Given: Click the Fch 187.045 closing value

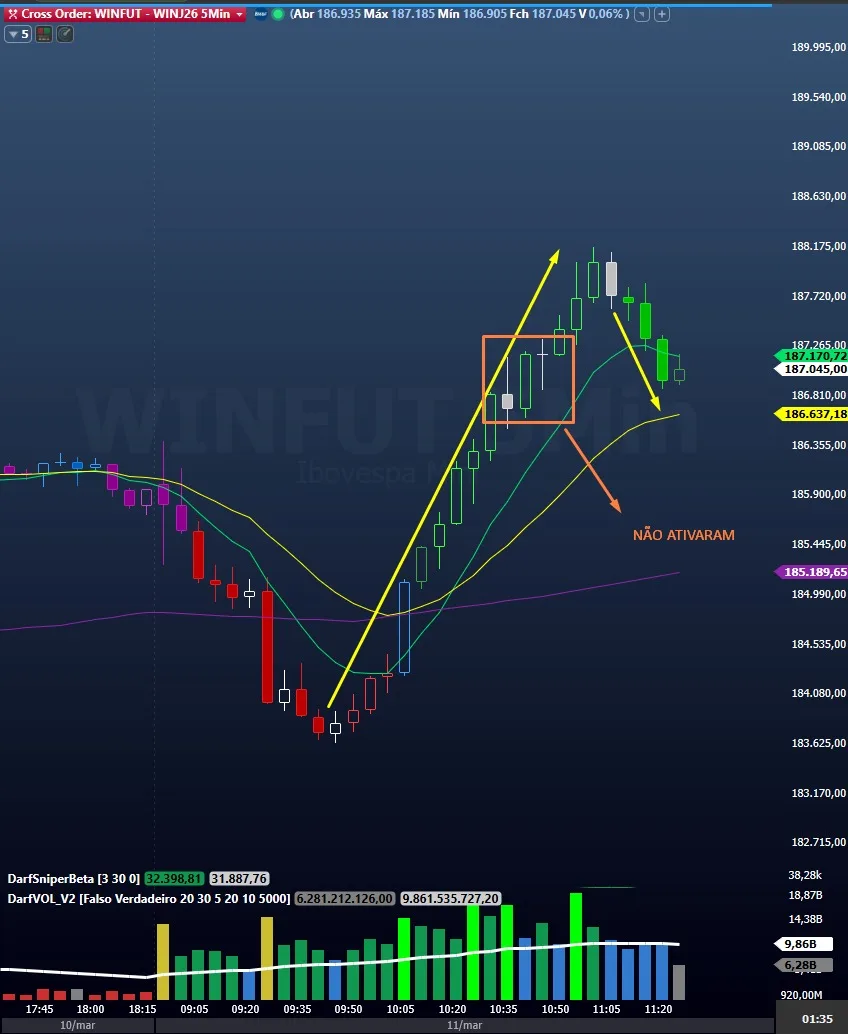Looking at the screenshot, I should click(x=543, y=14).
